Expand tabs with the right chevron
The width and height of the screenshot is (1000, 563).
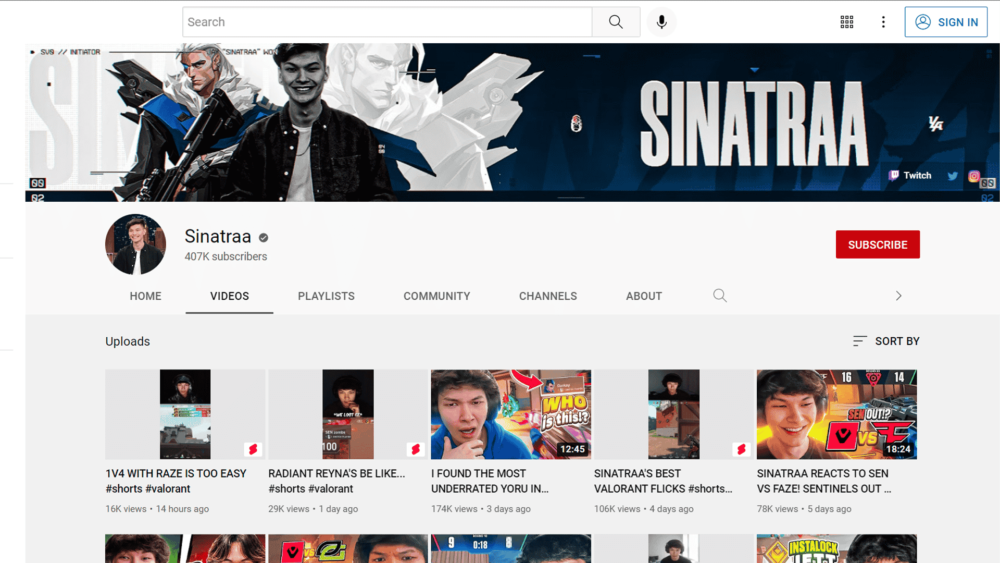click(898, 296)
